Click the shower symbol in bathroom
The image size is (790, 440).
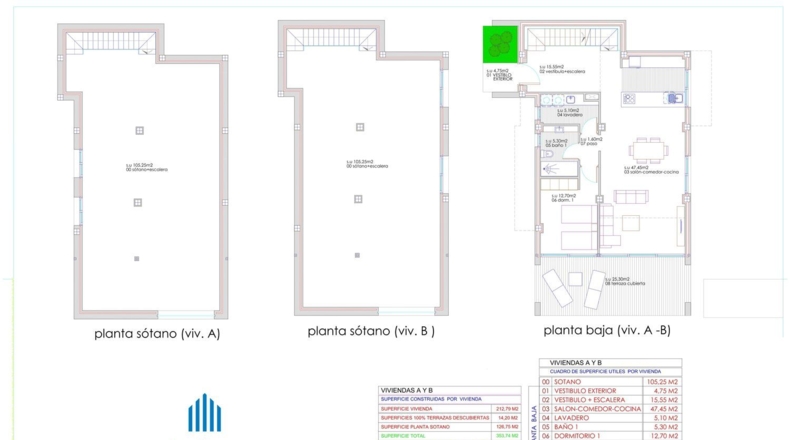click(551, 169)
